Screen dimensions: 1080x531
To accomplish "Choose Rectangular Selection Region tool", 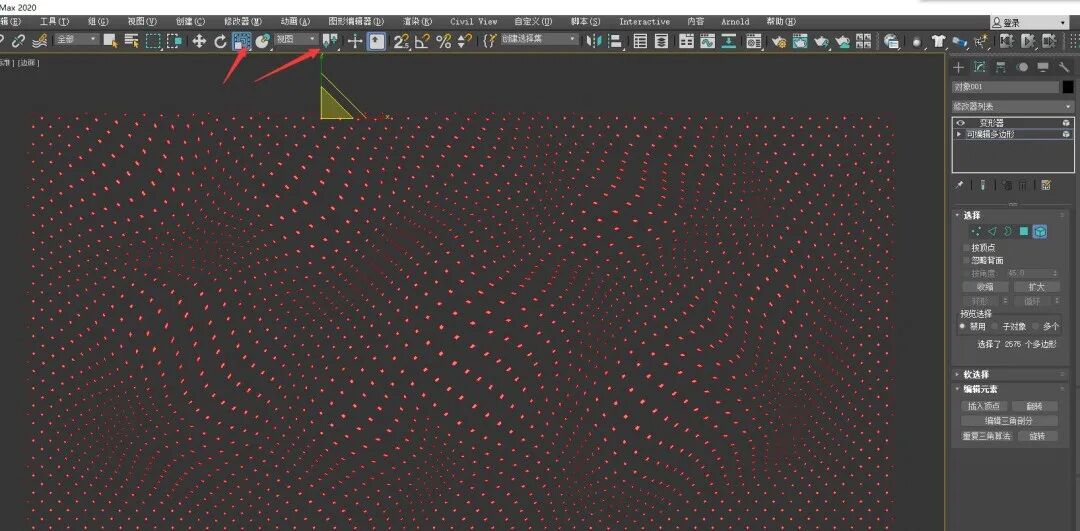I will (x=153, y=41).
